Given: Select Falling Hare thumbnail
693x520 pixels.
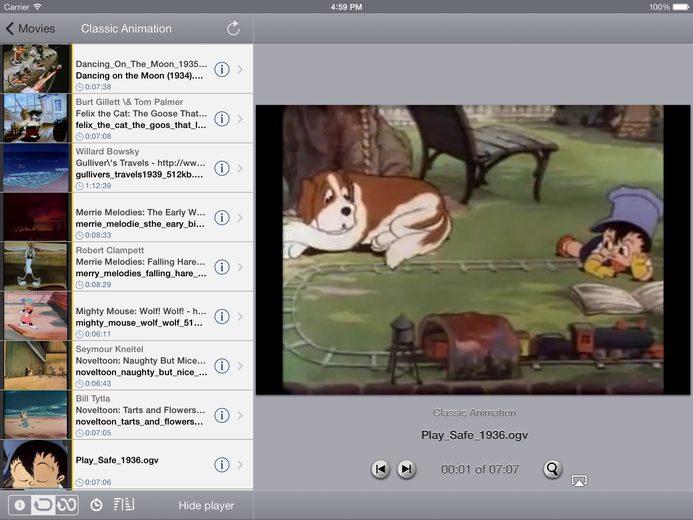Looking at the screenshot, I should click(36, 266).
